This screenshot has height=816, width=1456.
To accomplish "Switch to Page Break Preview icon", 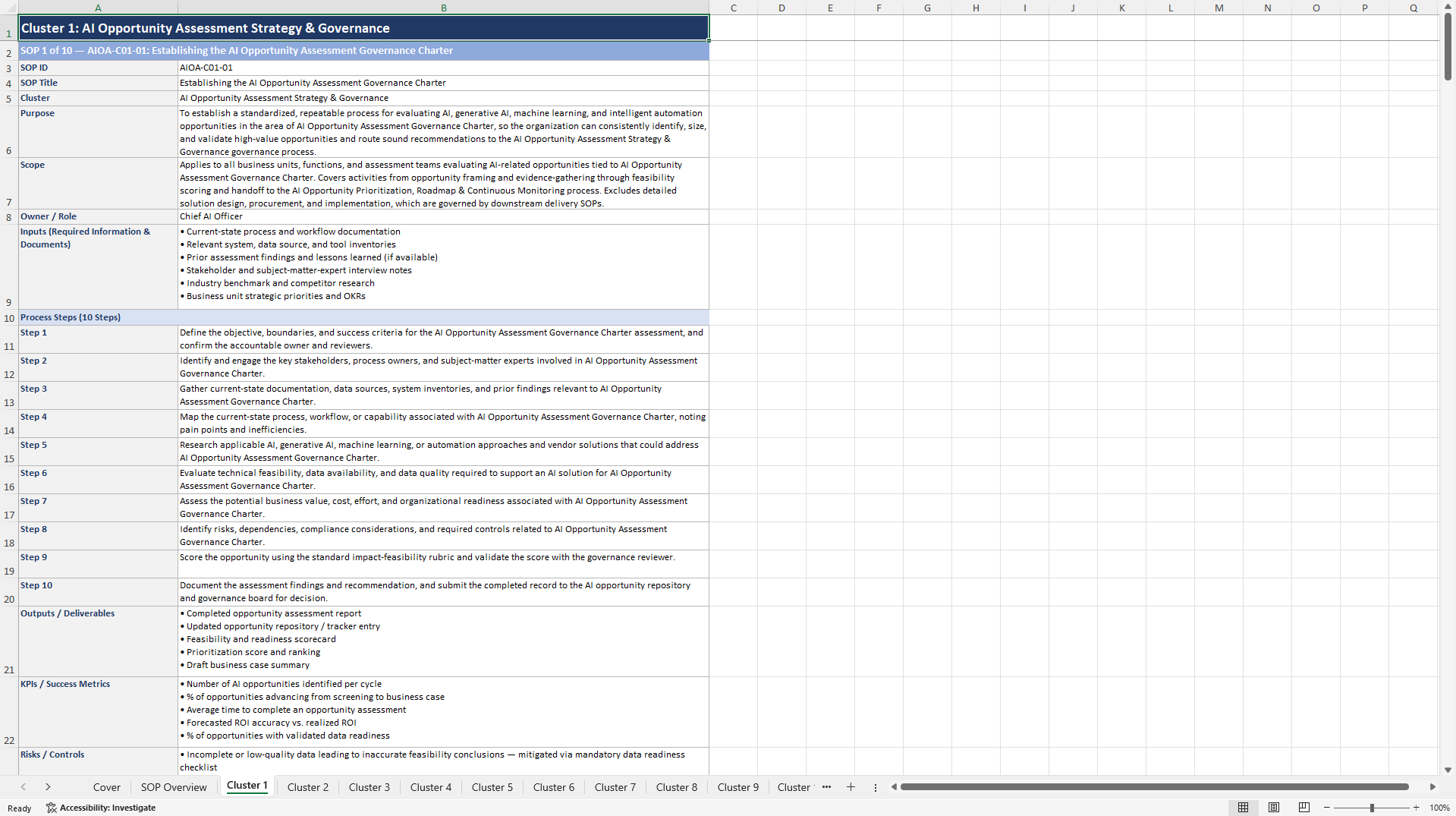I will click(1304, 808).
